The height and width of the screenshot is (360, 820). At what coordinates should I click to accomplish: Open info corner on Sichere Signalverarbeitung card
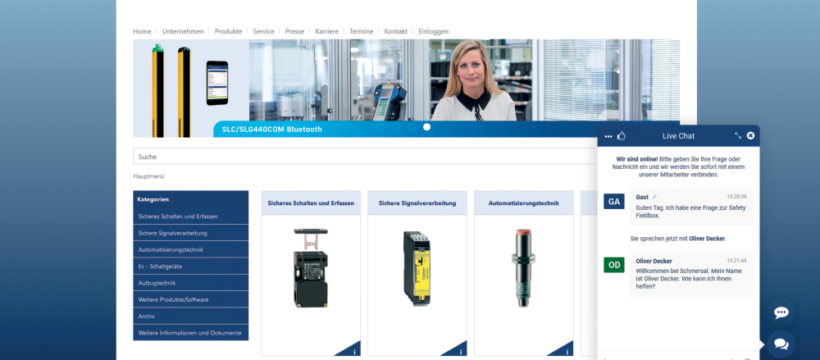pyautogui.click(x=457, y=350)
